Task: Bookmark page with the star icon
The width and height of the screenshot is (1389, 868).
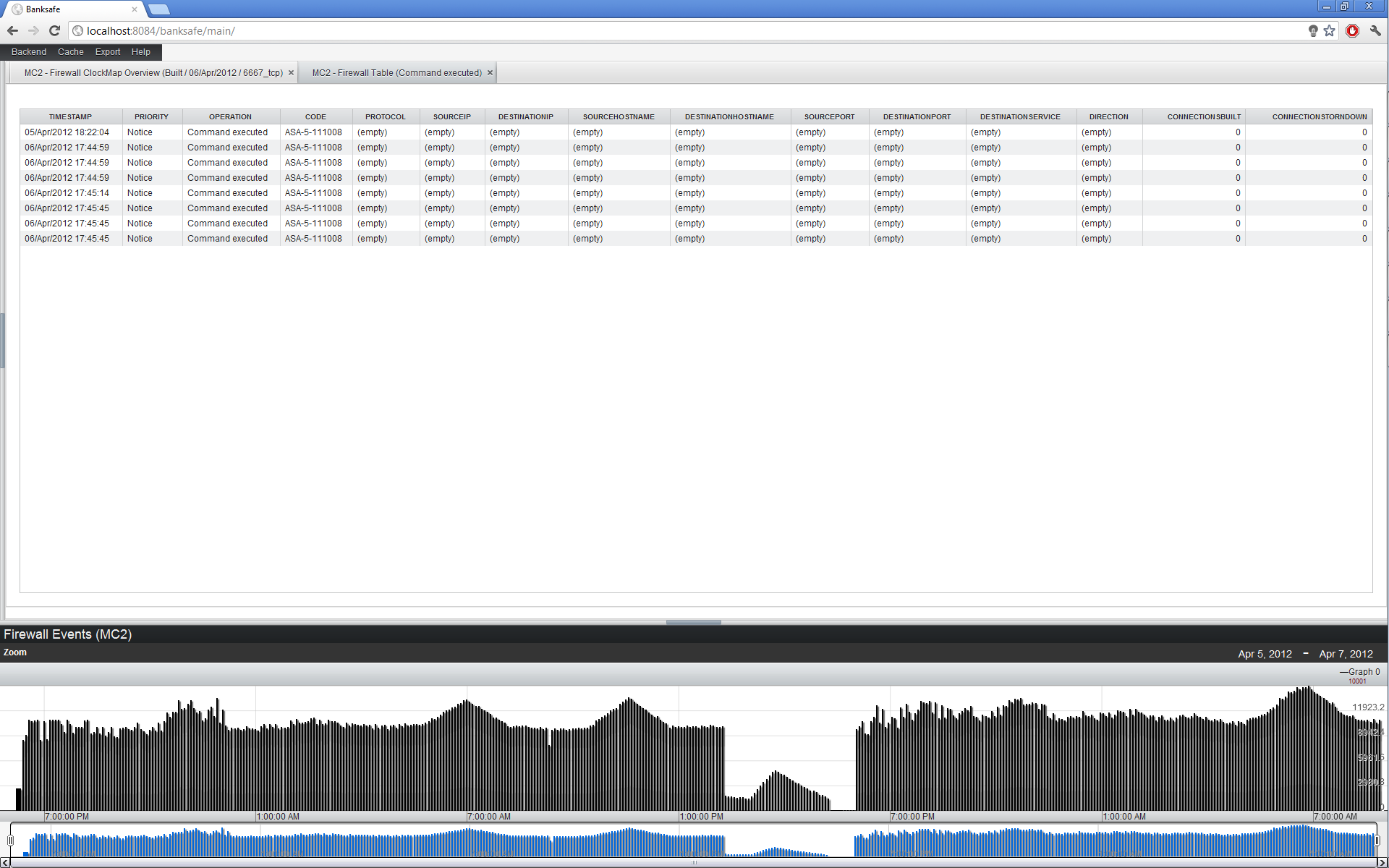Action: pos(1329,30)
